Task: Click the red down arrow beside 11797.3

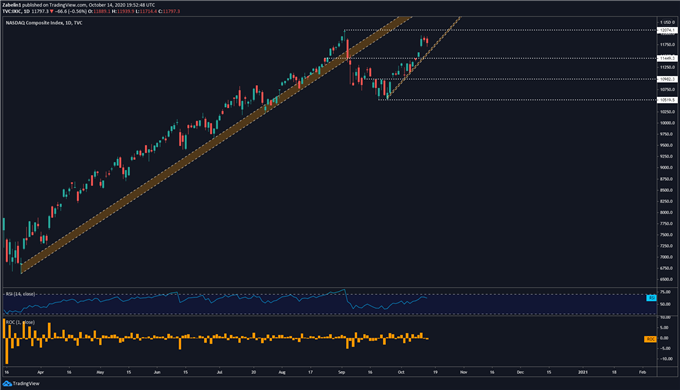Action: [x=52, y=11]
